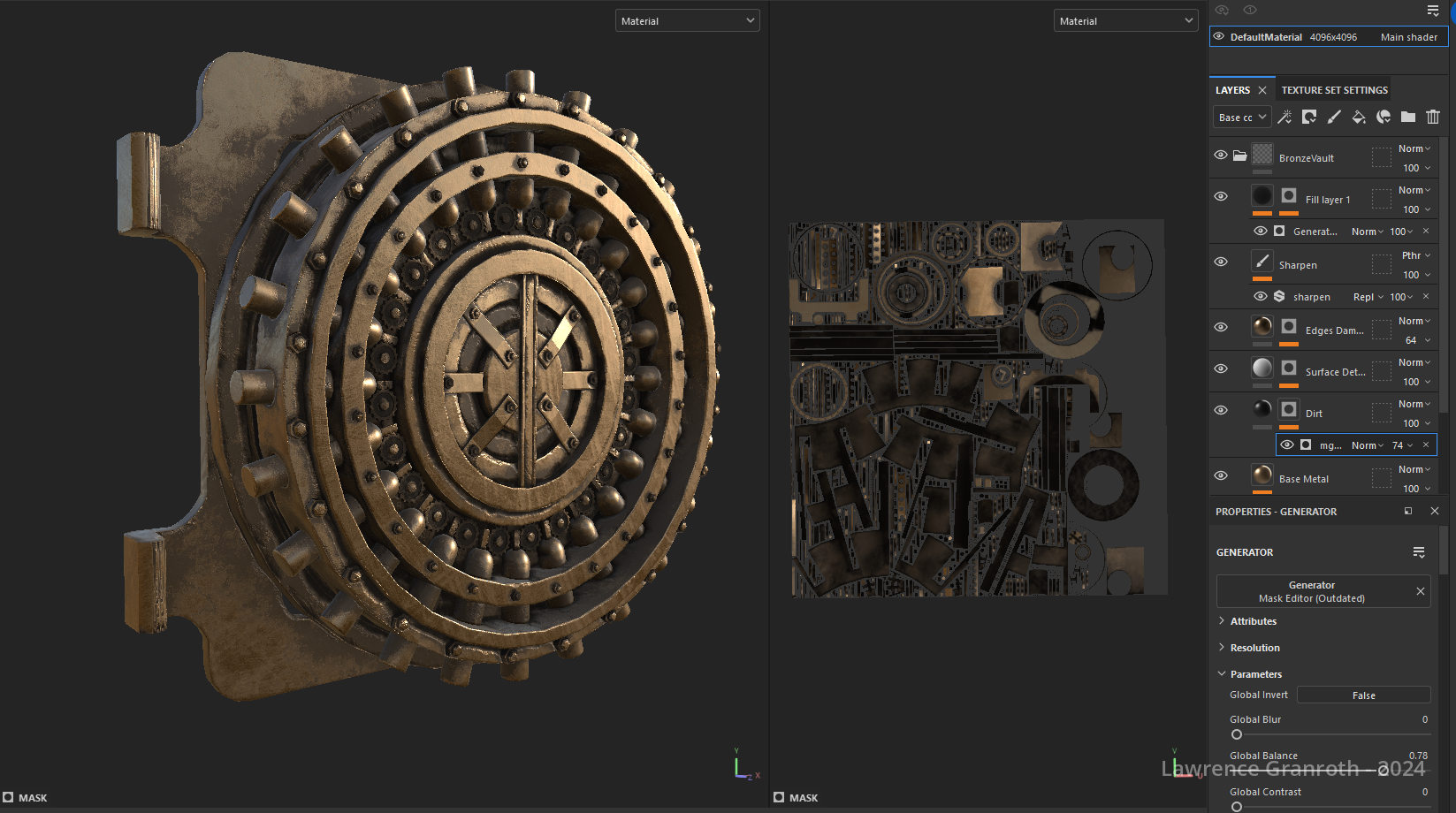The width and height of the screenshot is (1456, 813).
Task: Toggle visibility of the Dirt layer
Action: point(1221,410)
